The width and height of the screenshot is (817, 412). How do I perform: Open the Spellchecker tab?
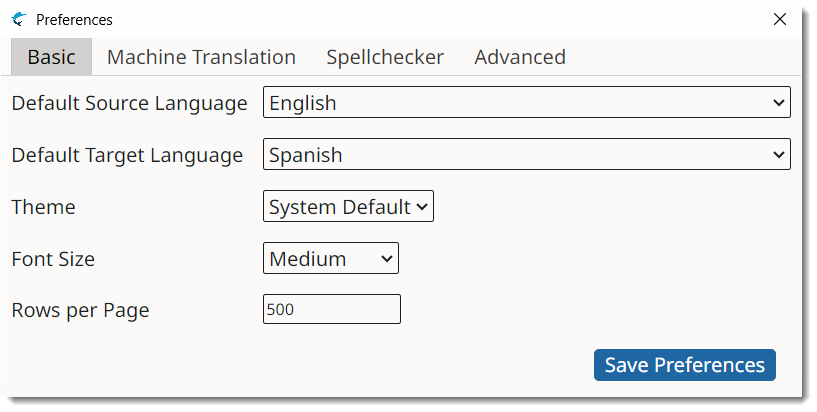point(385,57)
